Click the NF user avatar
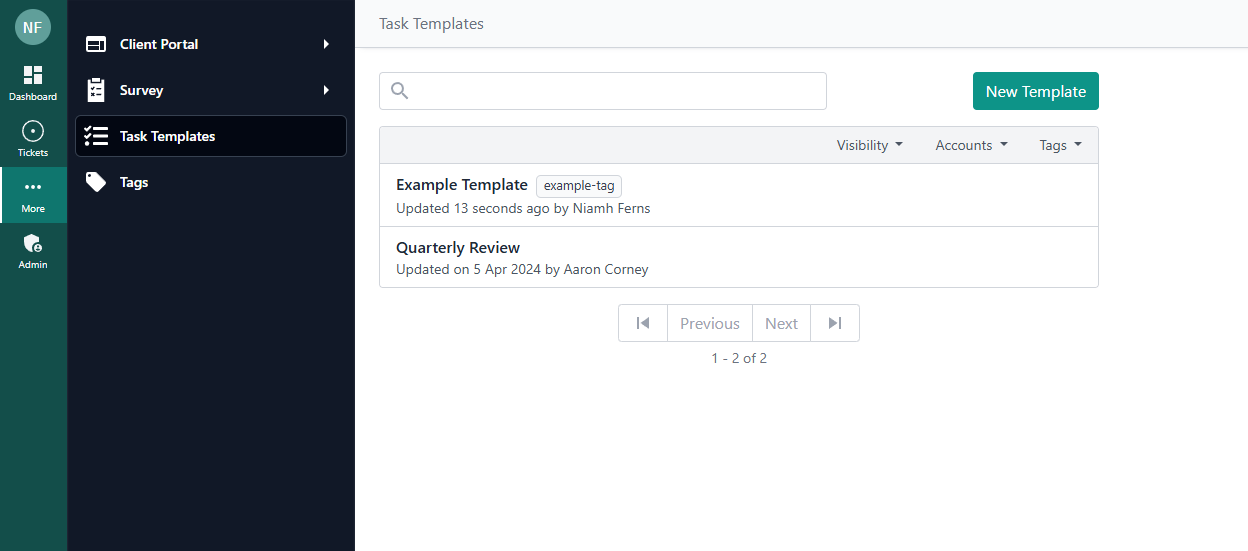The width and height of the screenshot is (1248, 551). tap(33, 27)
